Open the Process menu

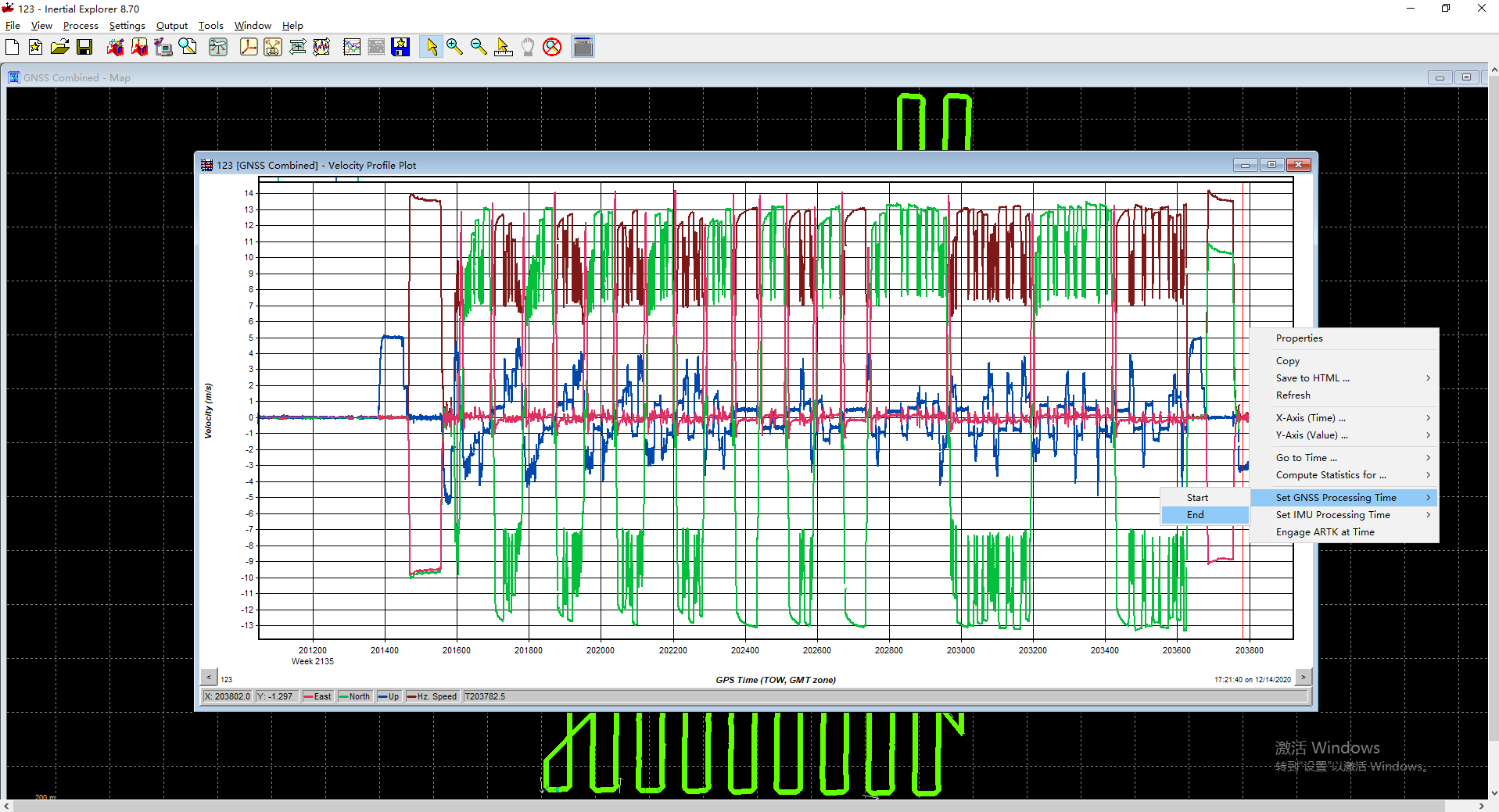pyautogui.click(x=81, y=25)
